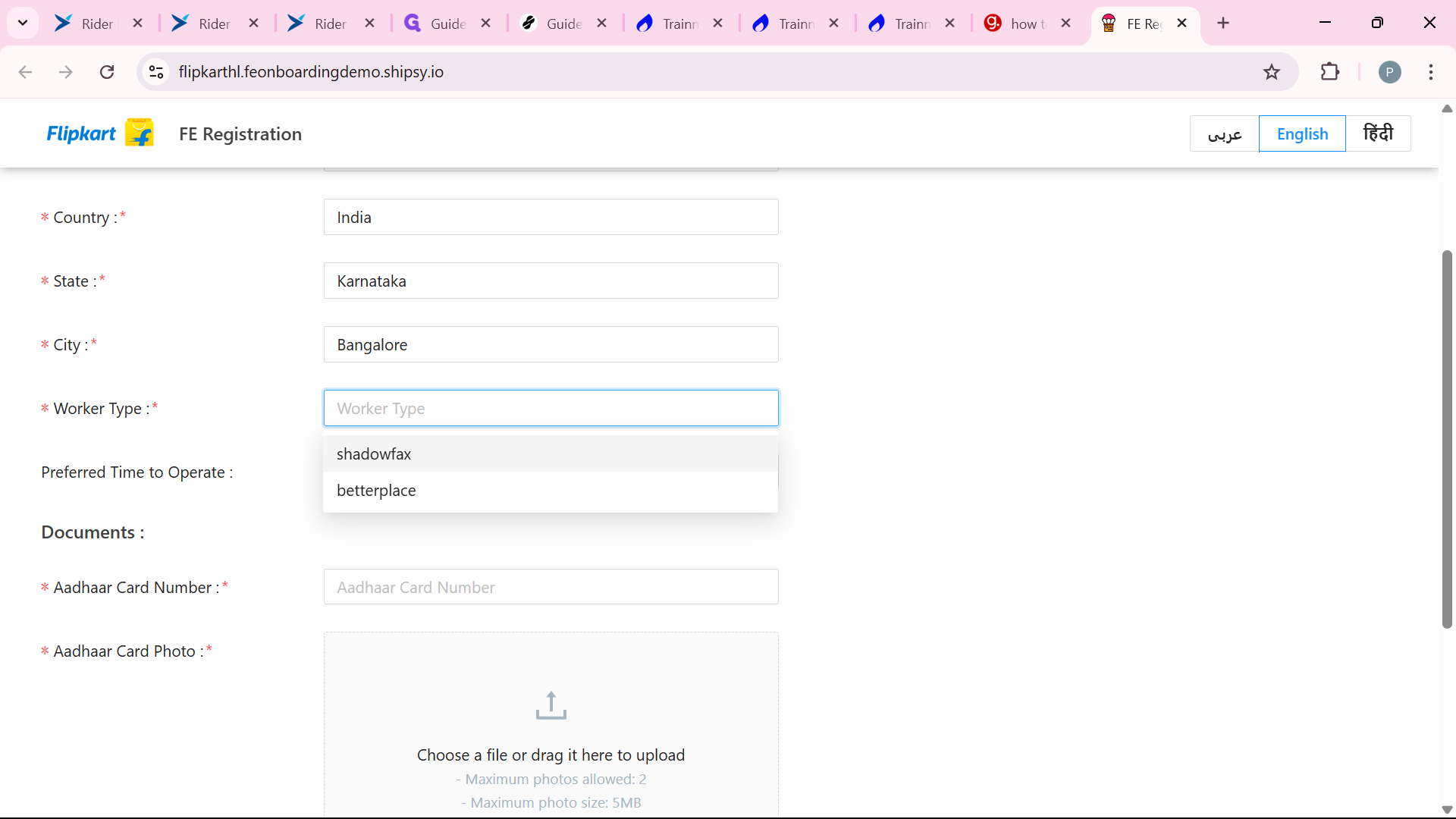
Task: Click 'Maximum photos allowed: 2' text
Action: pos(551,779)
